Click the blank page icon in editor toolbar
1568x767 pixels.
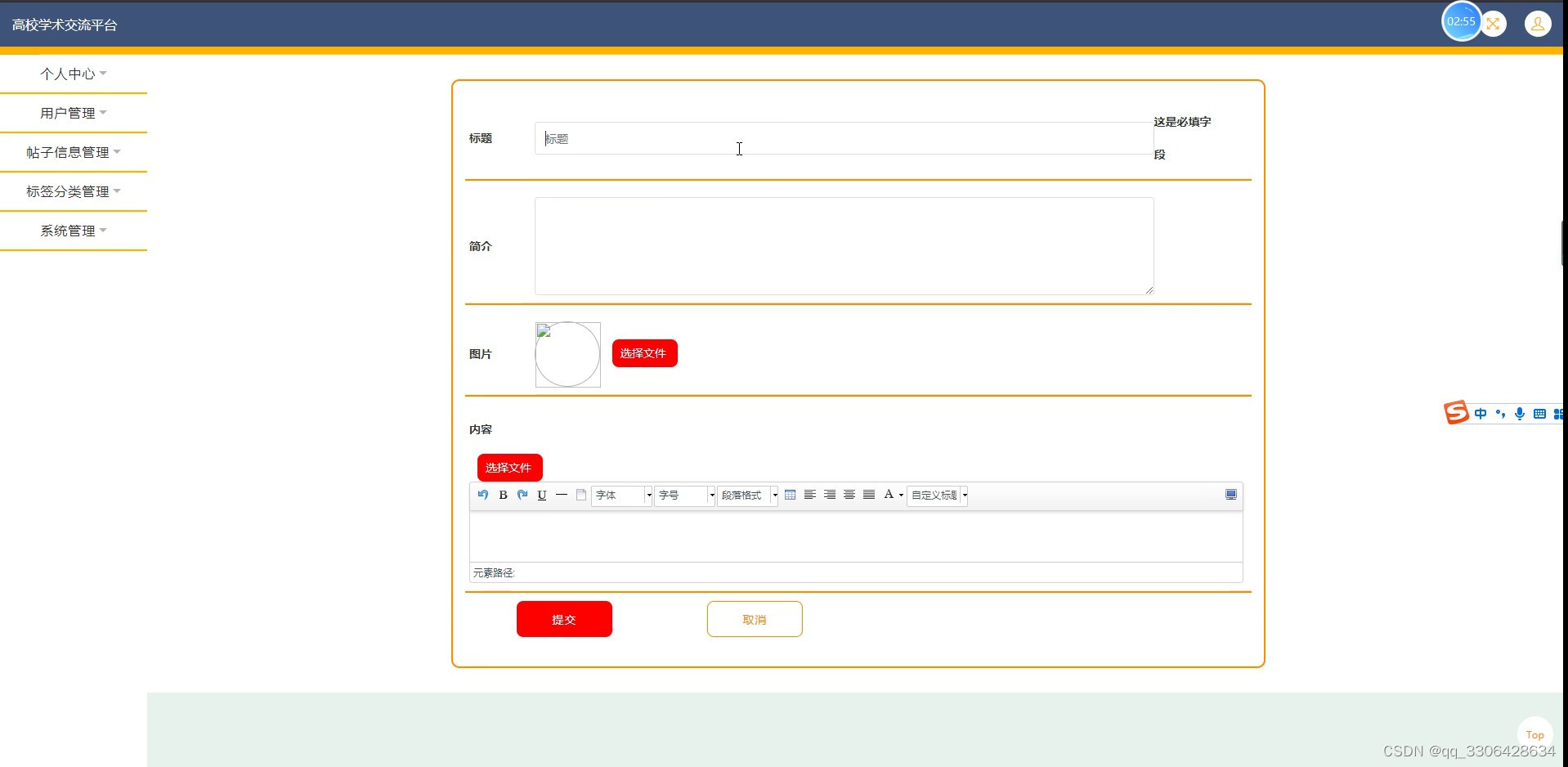pos(581,495)
